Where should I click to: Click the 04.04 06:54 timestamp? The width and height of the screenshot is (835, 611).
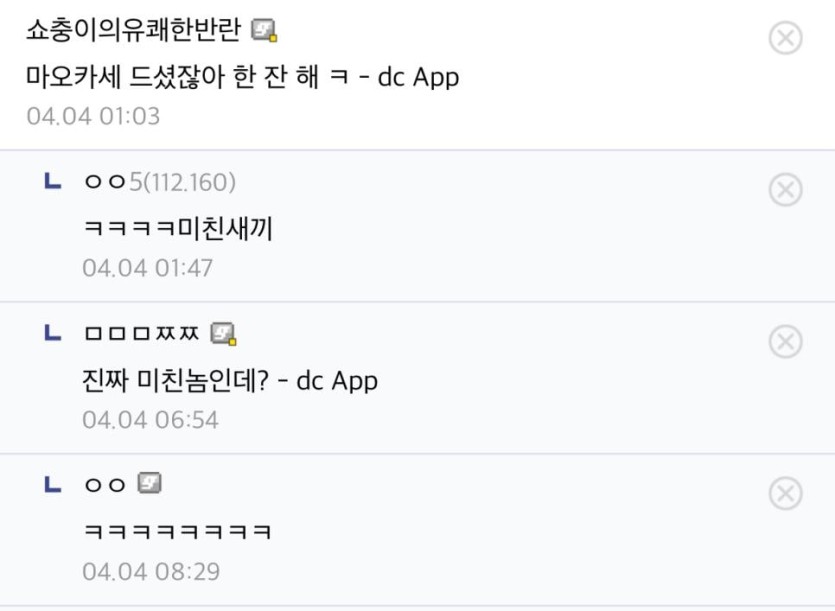[x=149, y=419]
